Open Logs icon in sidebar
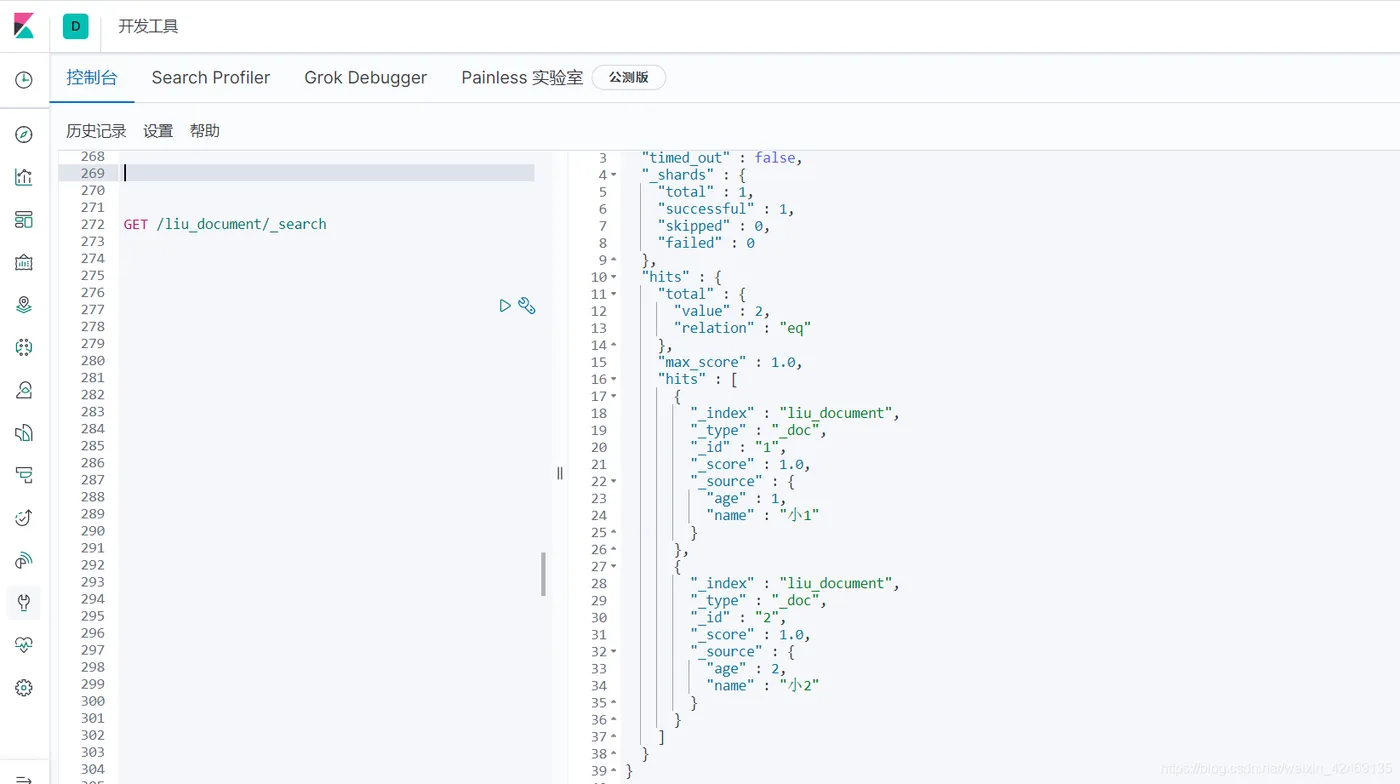This screenshot has height=784, width=1400. coord(24,432)
